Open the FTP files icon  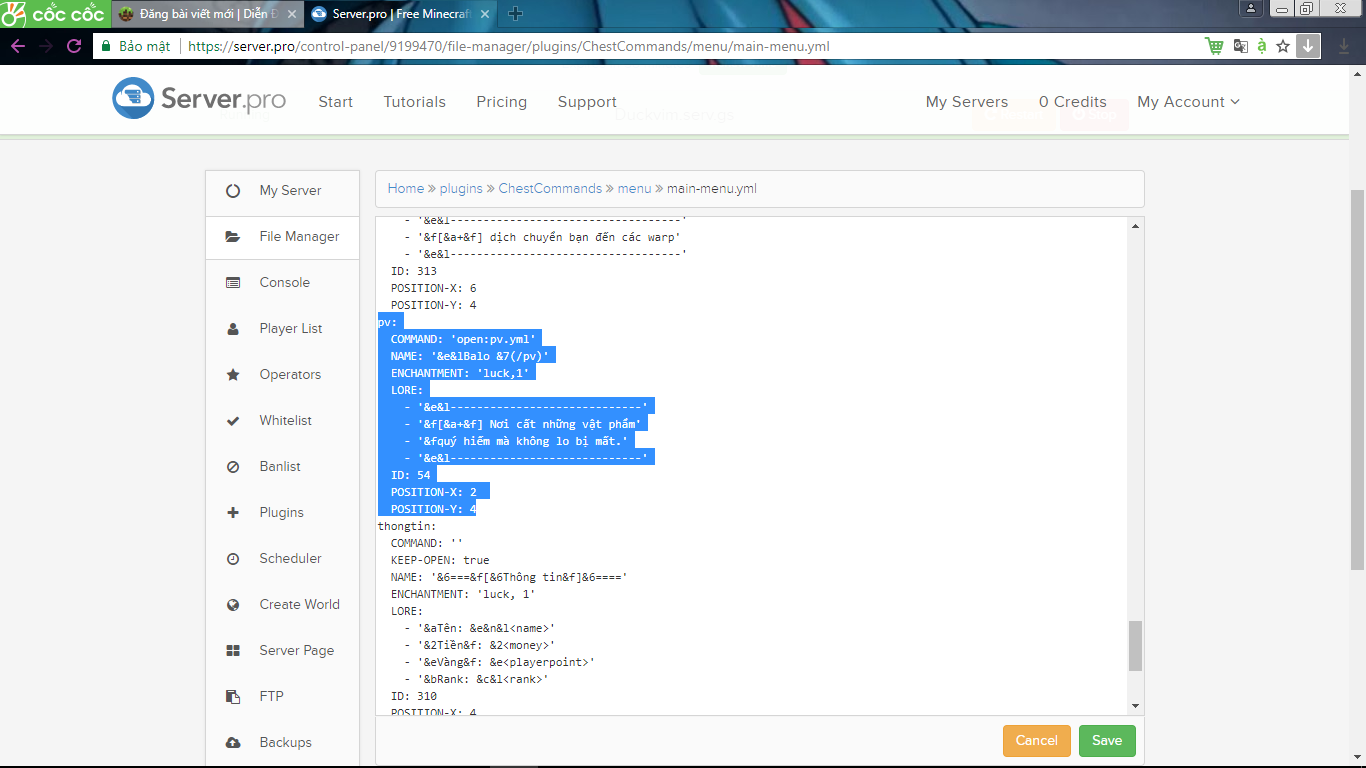coord(233,697)
